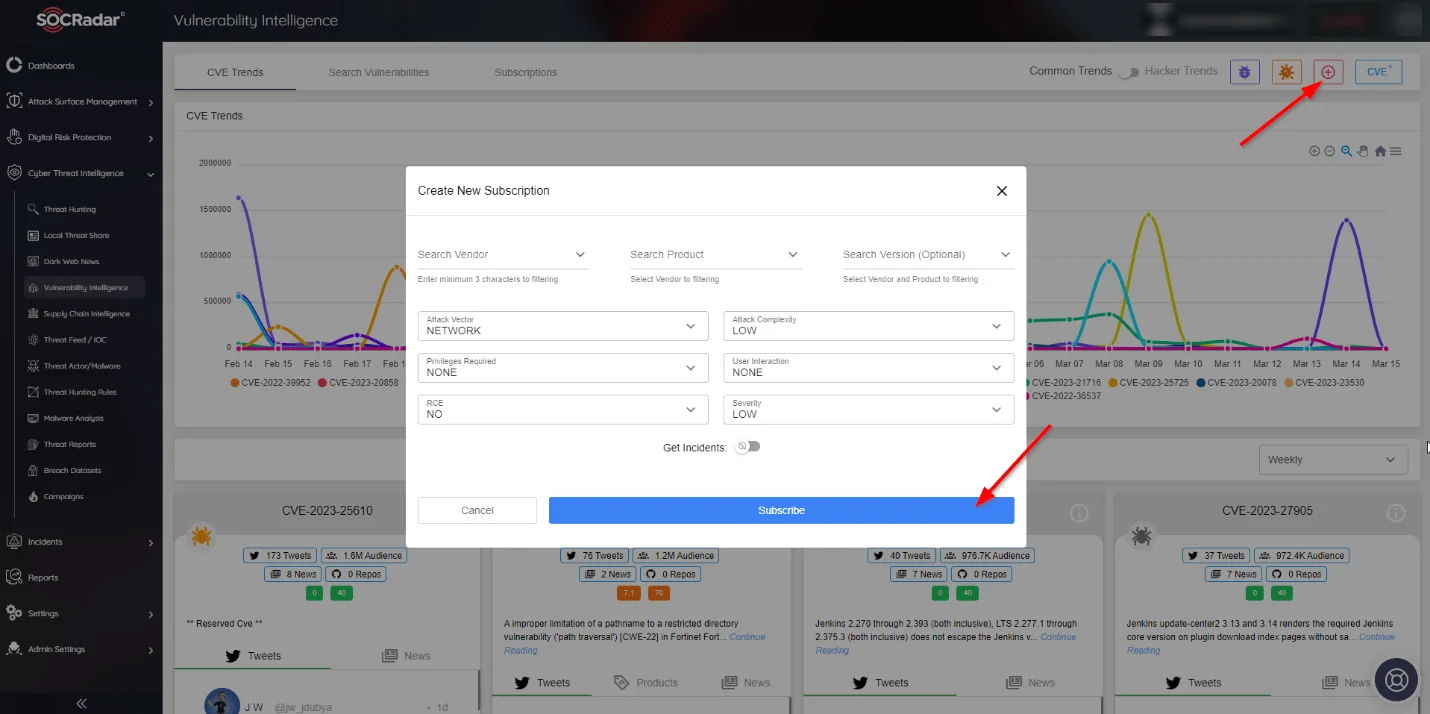Click the purple bug icon button
The height and width of the screenshot is (714, 1430).
pyautogui.click(x=1244, y=71)
